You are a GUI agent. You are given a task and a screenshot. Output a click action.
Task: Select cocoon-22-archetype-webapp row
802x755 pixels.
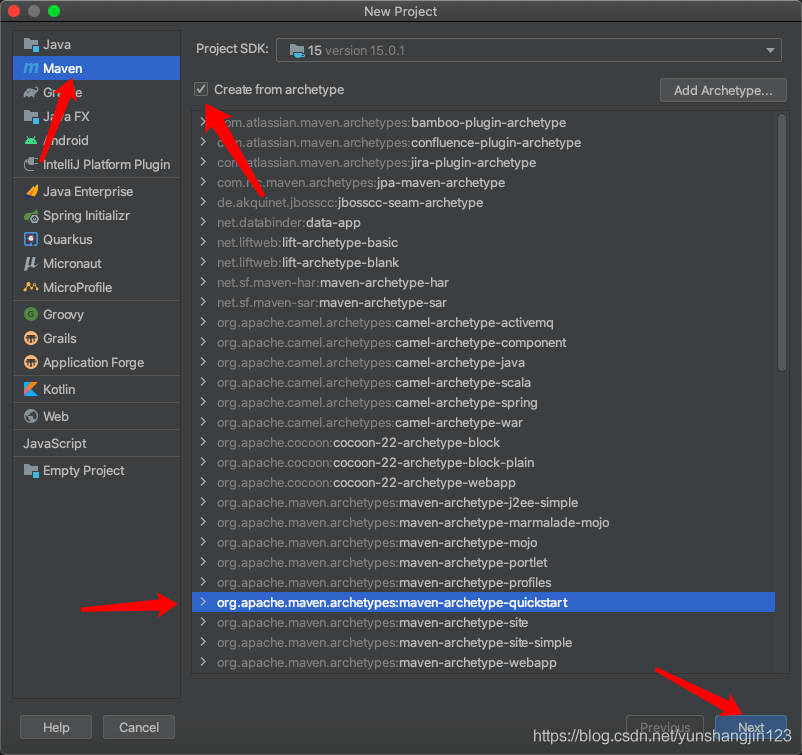tap(483, 482)
